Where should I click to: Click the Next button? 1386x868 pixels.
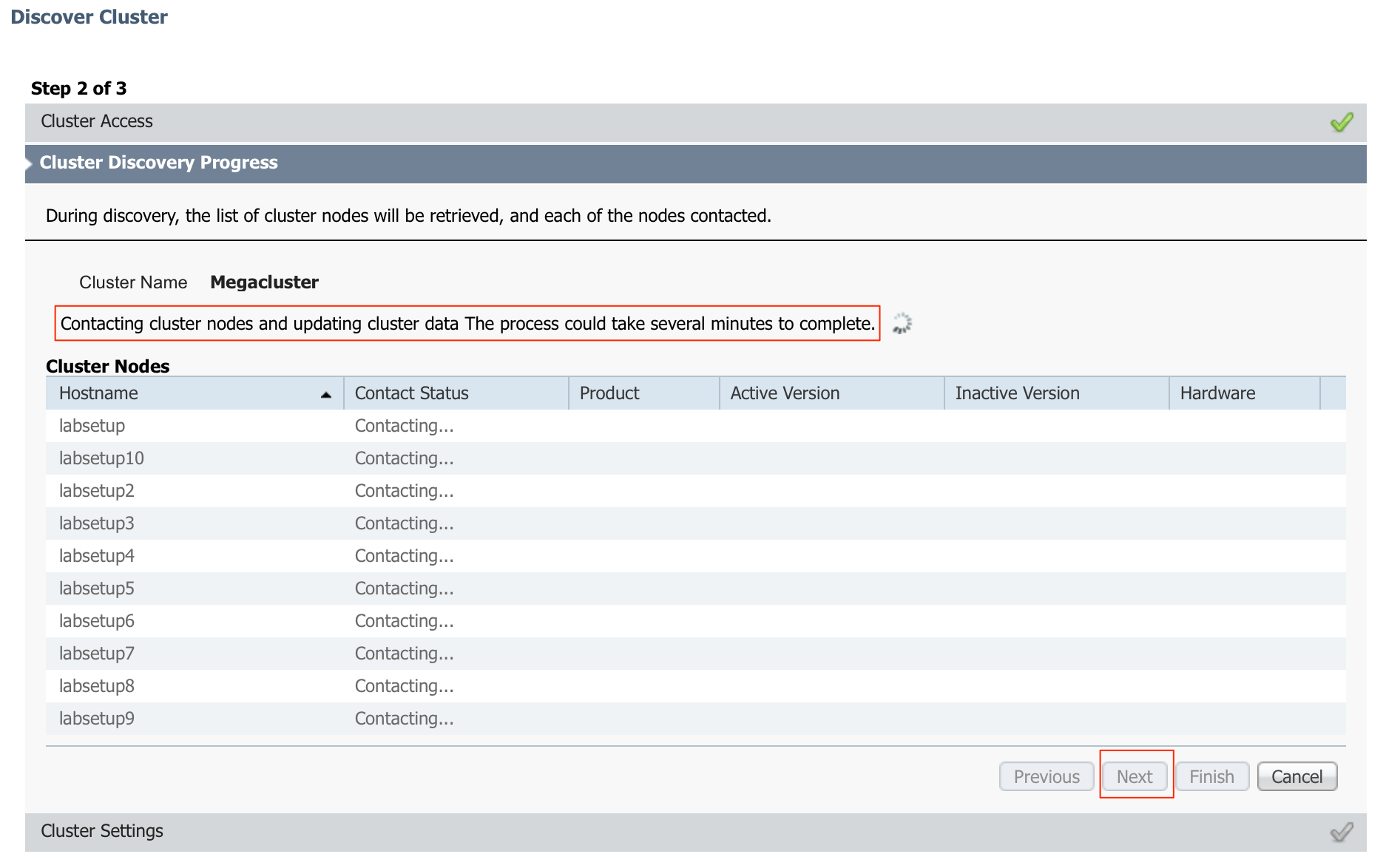coord(1135,776)
